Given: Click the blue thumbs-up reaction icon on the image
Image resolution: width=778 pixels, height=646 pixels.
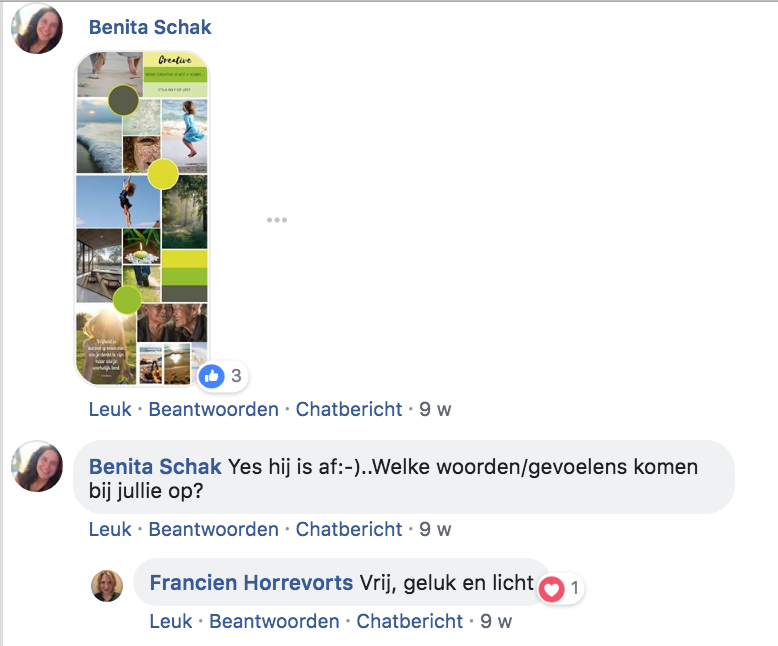Looking at the screenshot, I should pos(211,376).
